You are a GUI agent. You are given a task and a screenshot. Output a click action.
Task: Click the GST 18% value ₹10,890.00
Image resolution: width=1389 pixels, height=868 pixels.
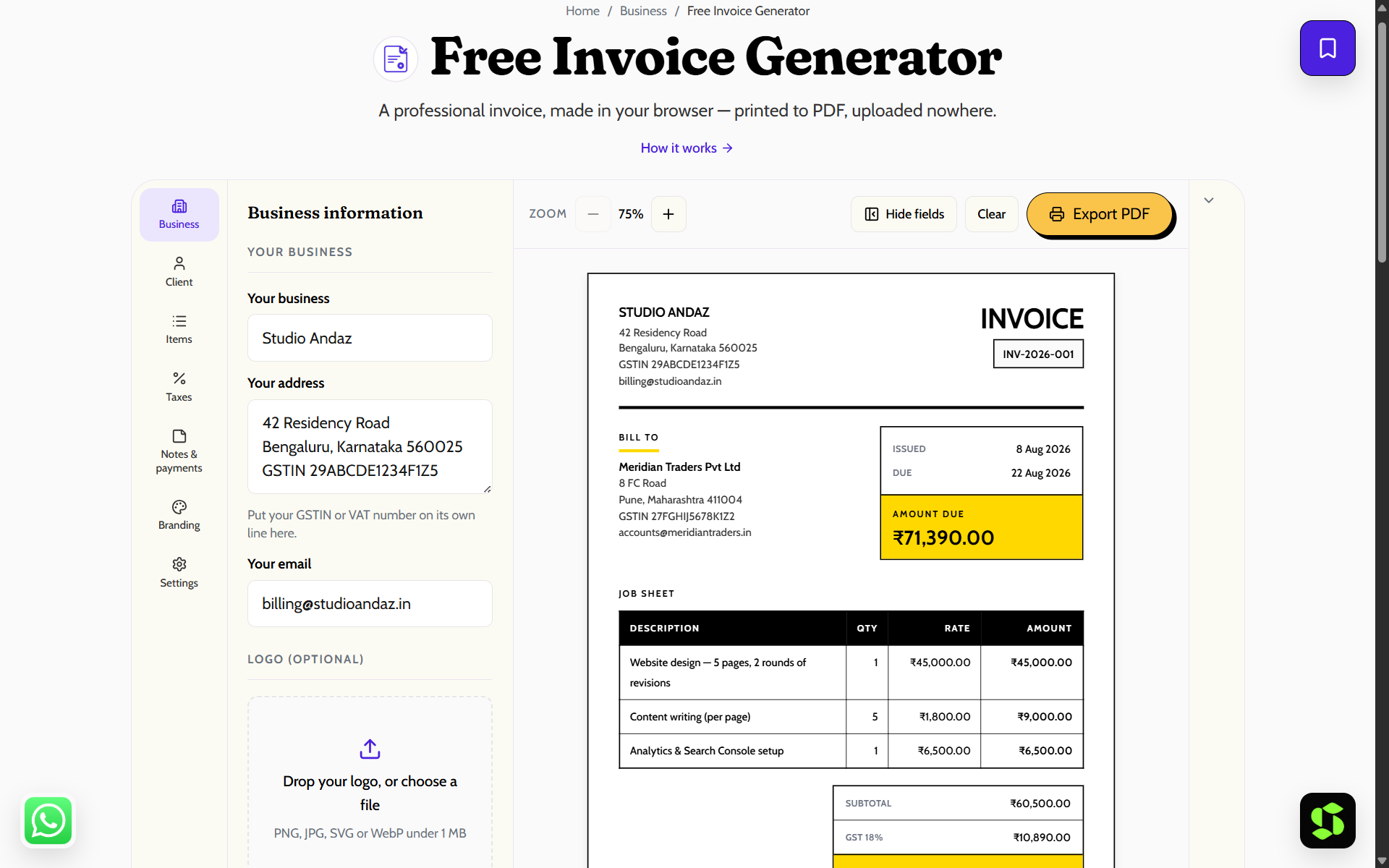tap(1042, 838)
